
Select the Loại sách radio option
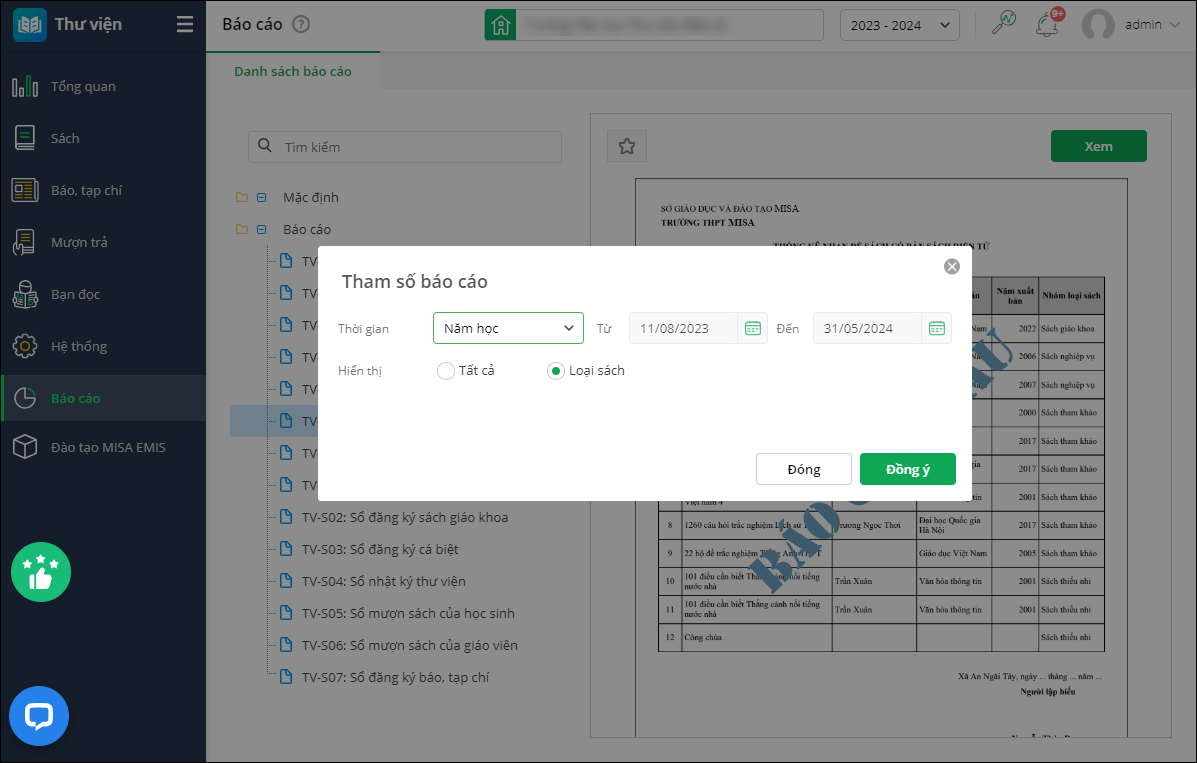click(x=556, y=371)
